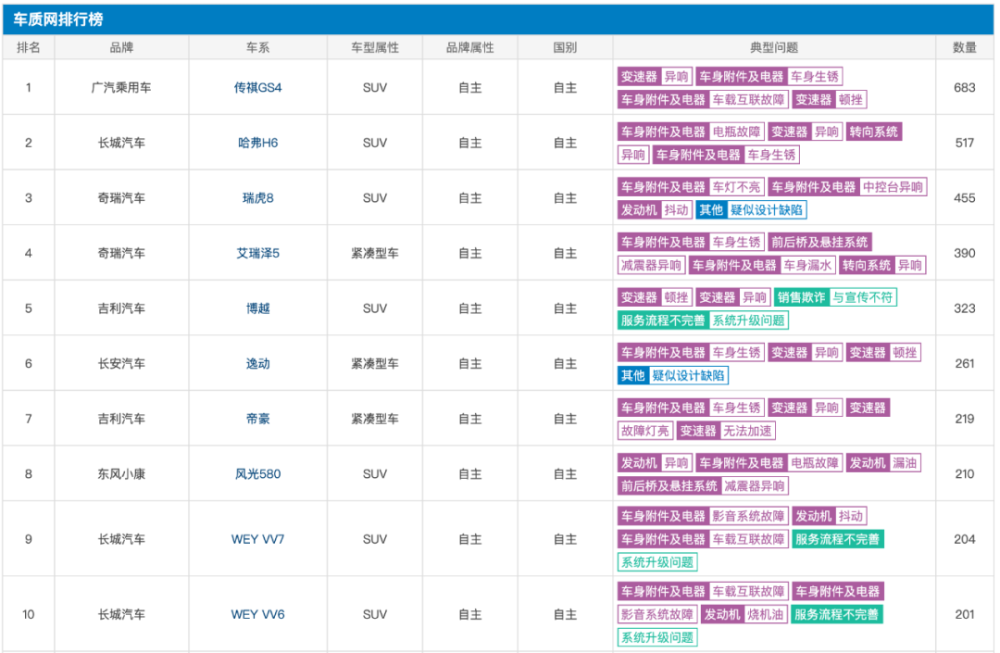Screen dimensions: 1000x653
Task: Click 影音系统故障 tag in the WEY VV7 row
Action: (x=748, y=516)
